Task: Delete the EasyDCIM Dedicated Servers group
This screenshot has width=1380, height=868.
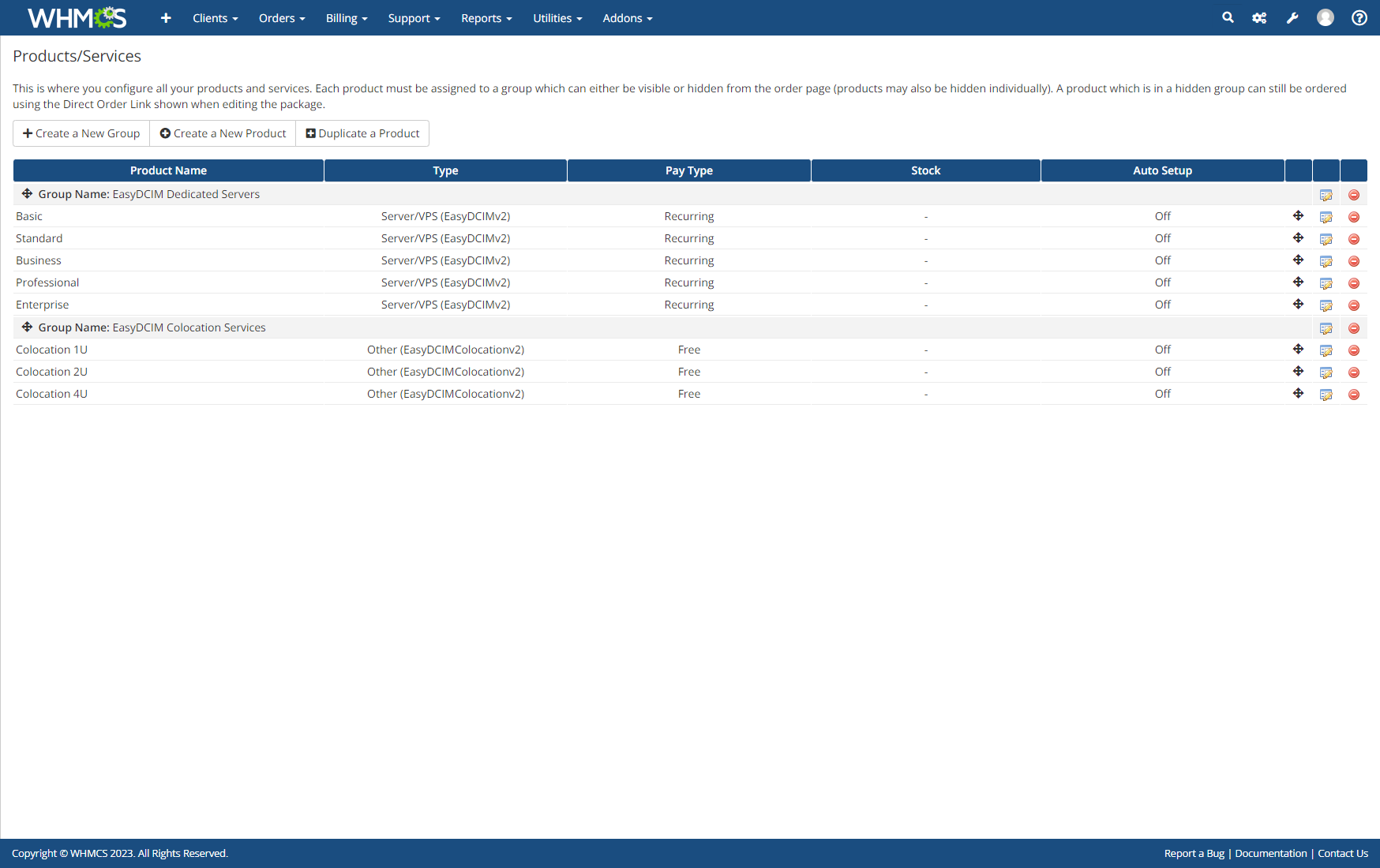Action: [x=1354, y=195]
